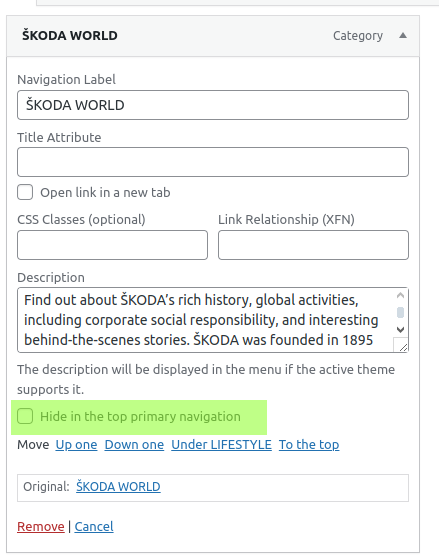Check Hide in the top primary navigation
Screen dimensions: 439x559
[x=25, y=416]
